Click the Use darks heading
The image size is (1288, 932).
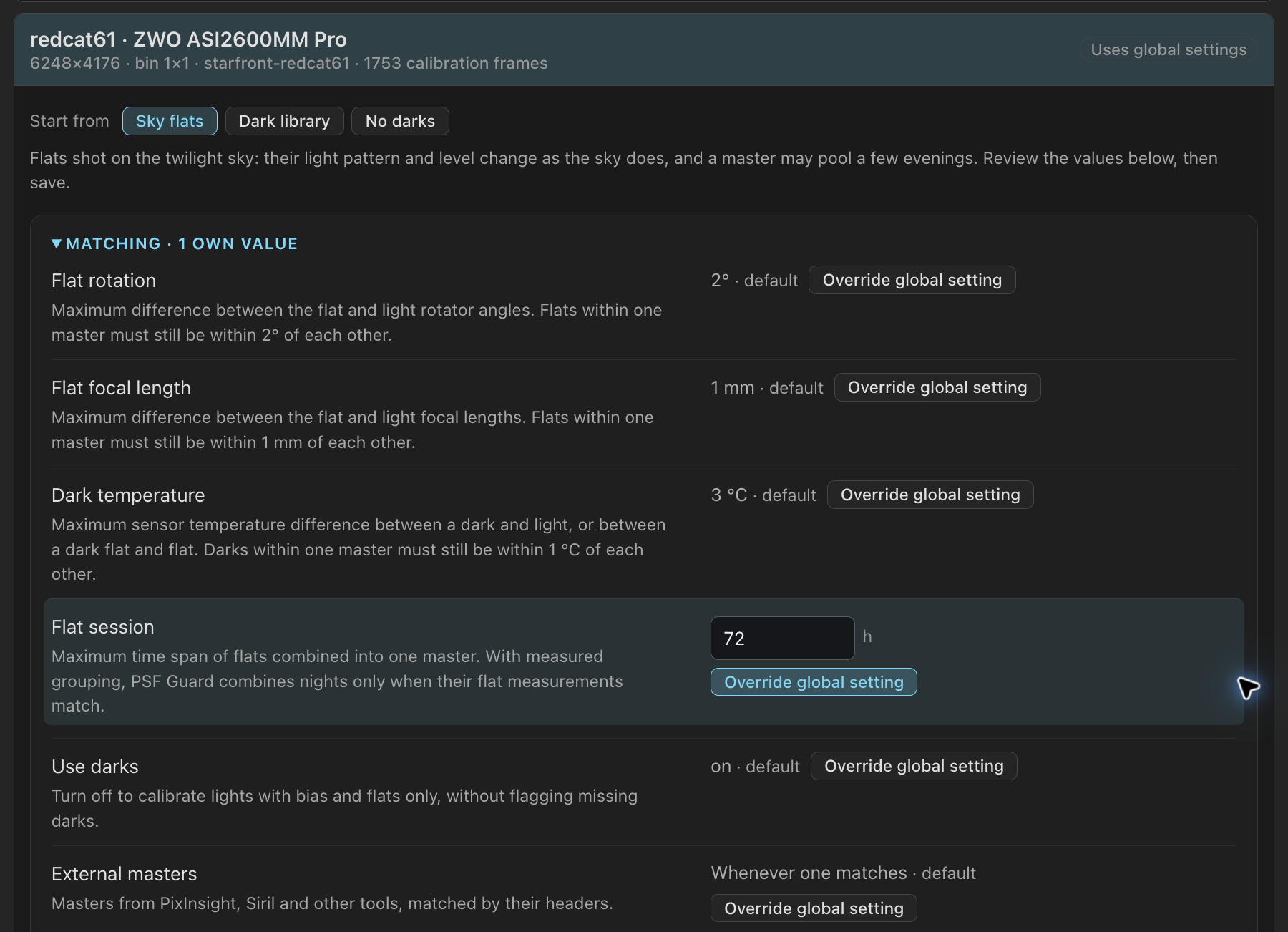pyautogui.click(x=95, y=767)
